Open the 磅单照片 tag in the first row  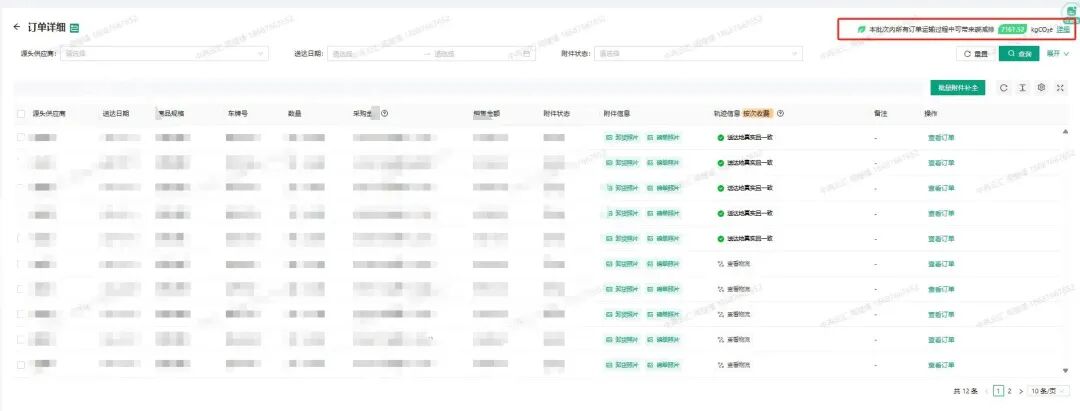[x=664, y=137]
